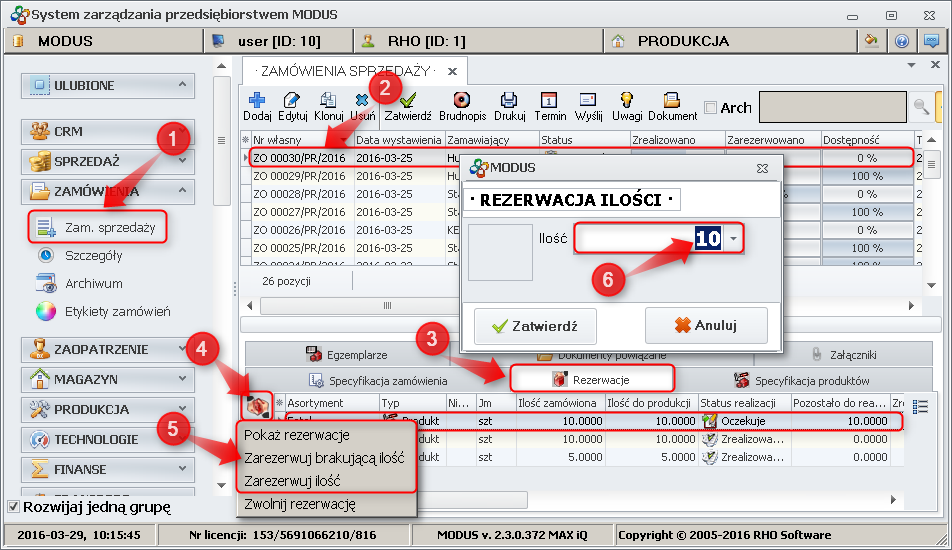Clone order with Klonuj icon

point(328,100)
